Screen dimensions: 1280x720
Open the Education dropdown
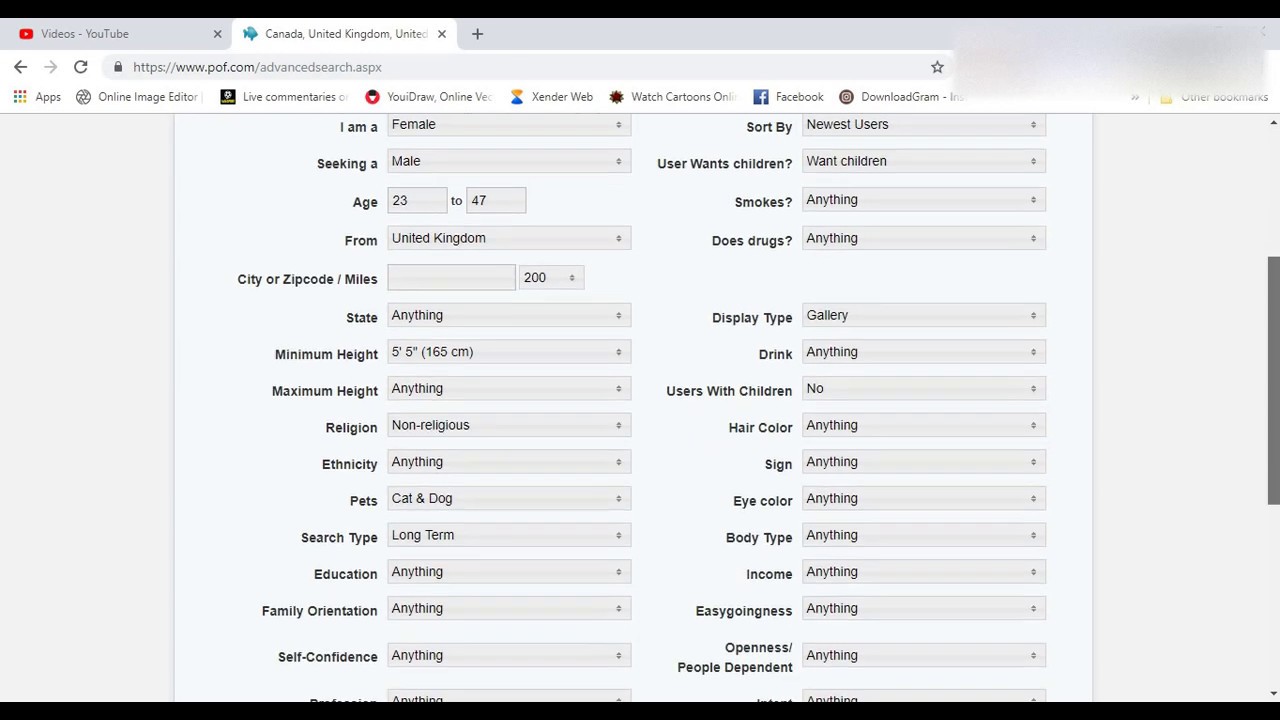point(509,572)
